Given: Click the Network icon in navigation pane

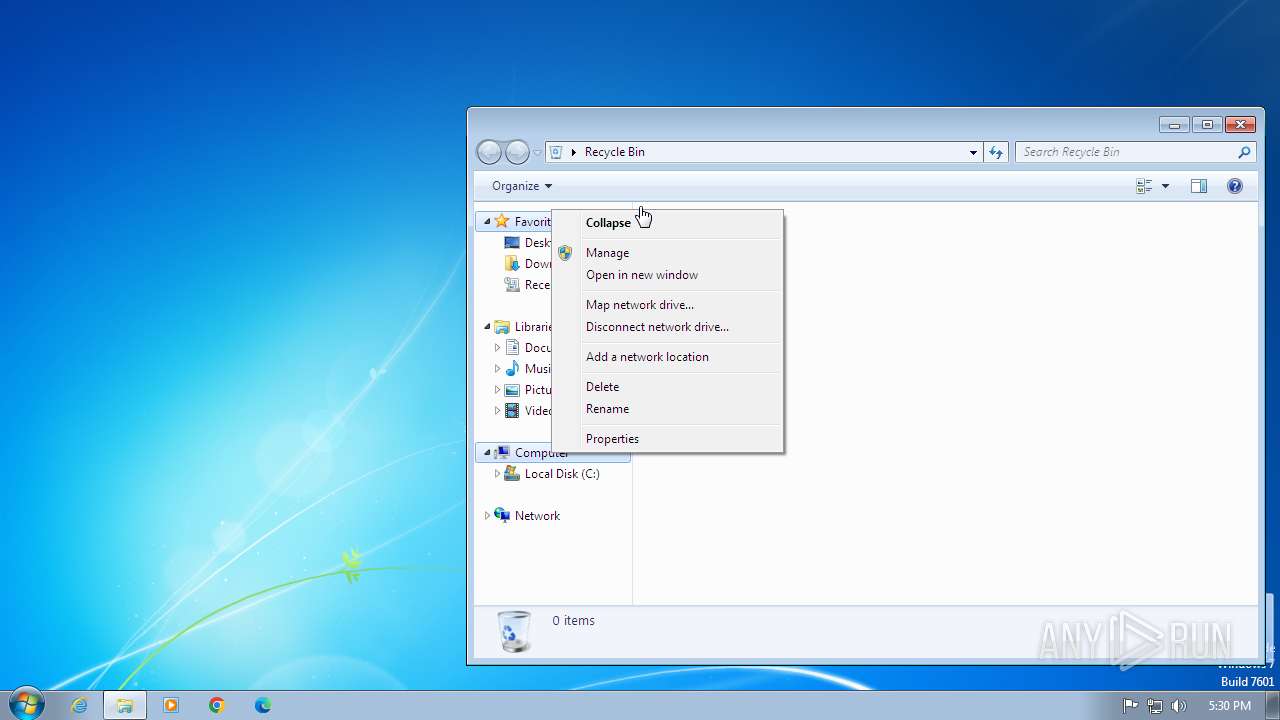Looking at the screenshot, I should click(502, 515).
